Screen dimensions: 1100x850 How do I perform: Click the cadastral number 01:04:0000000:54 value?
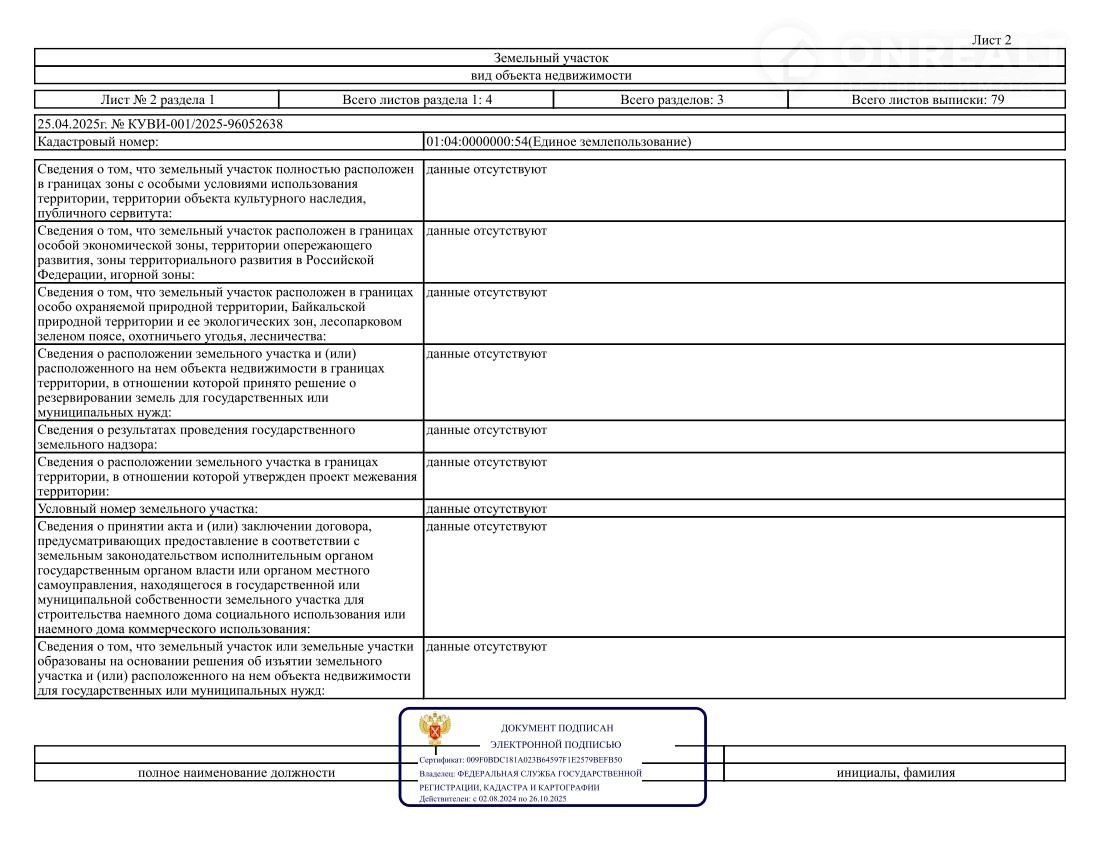(x=558, y=142)
